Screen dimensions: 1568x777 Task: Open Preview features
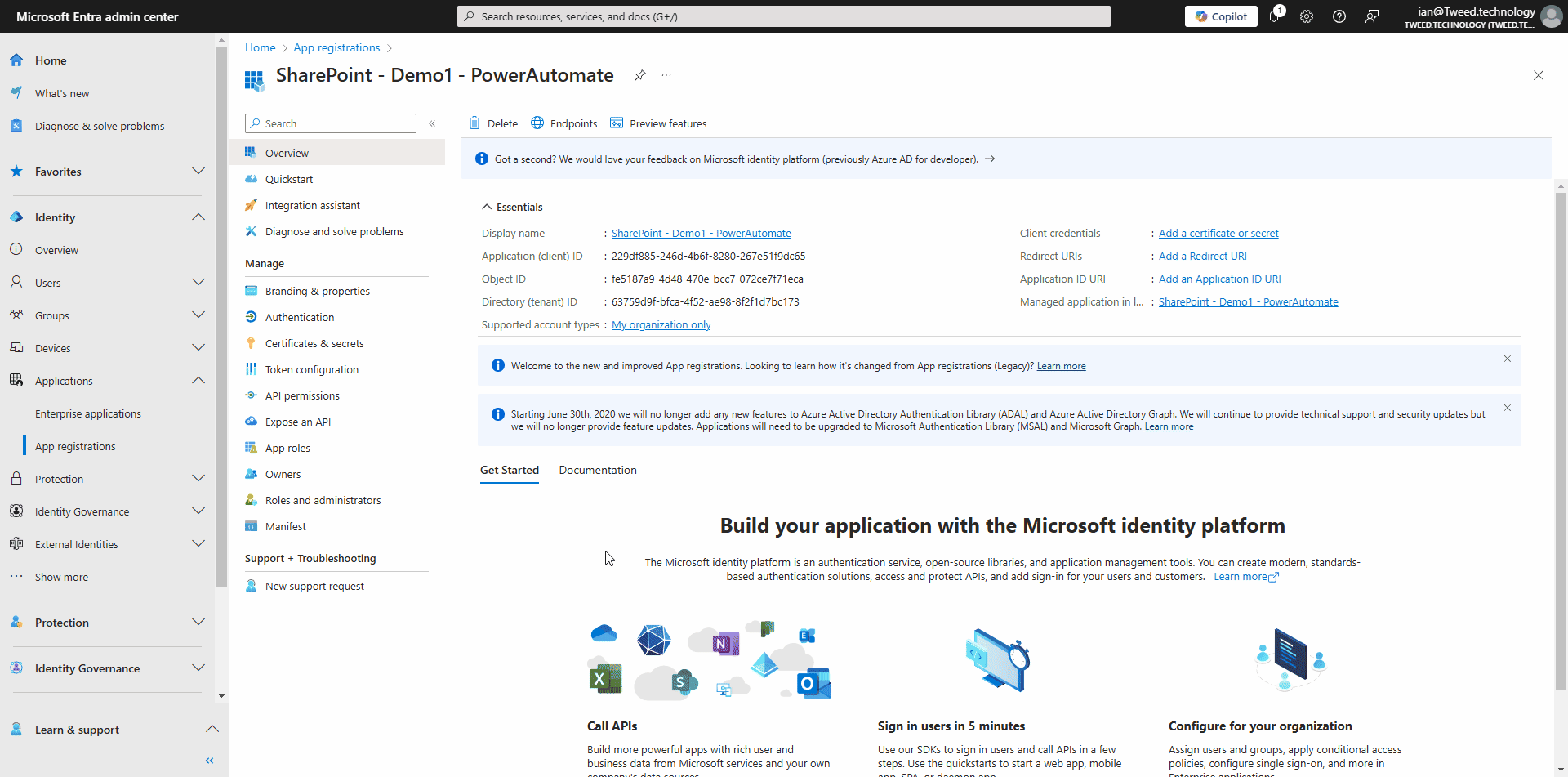click(658, 123)
